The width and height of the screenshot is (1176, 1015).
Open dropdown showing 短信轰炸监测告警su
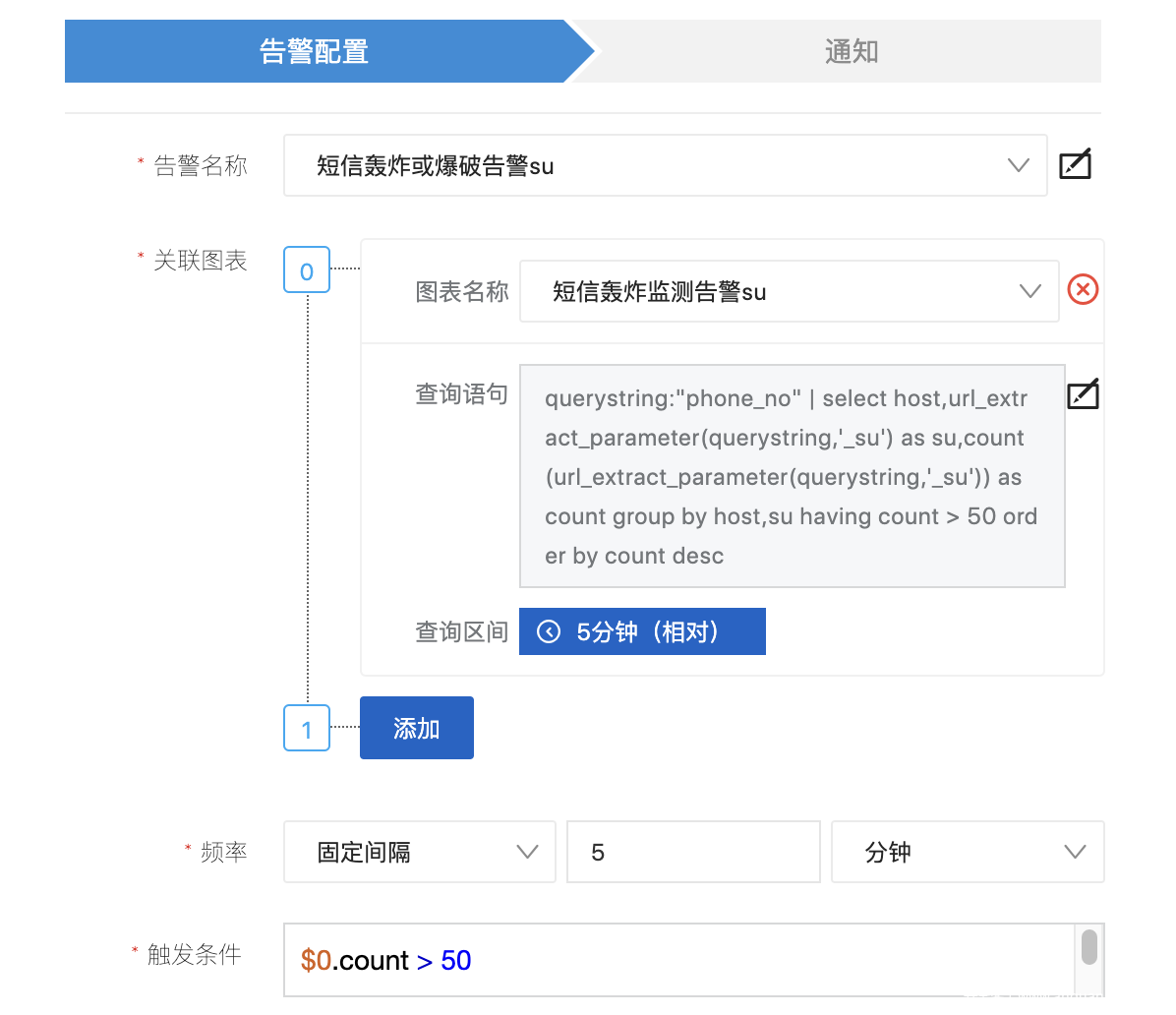coord(777,291)
